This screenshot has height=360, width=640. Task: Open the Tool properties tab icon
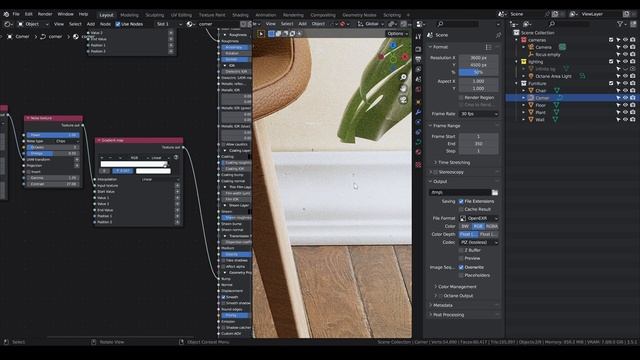(x=418, y=37)
